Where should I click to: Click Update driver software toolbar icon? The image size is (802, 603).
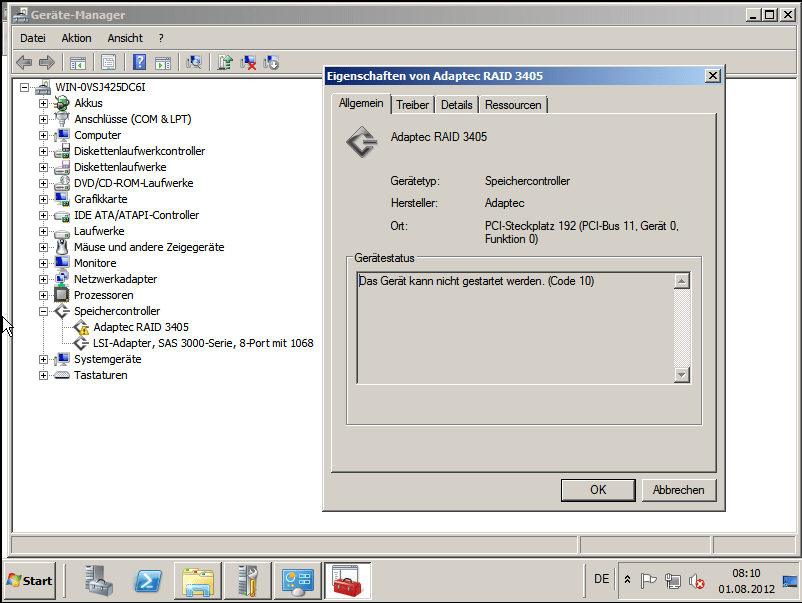point(225,62)
